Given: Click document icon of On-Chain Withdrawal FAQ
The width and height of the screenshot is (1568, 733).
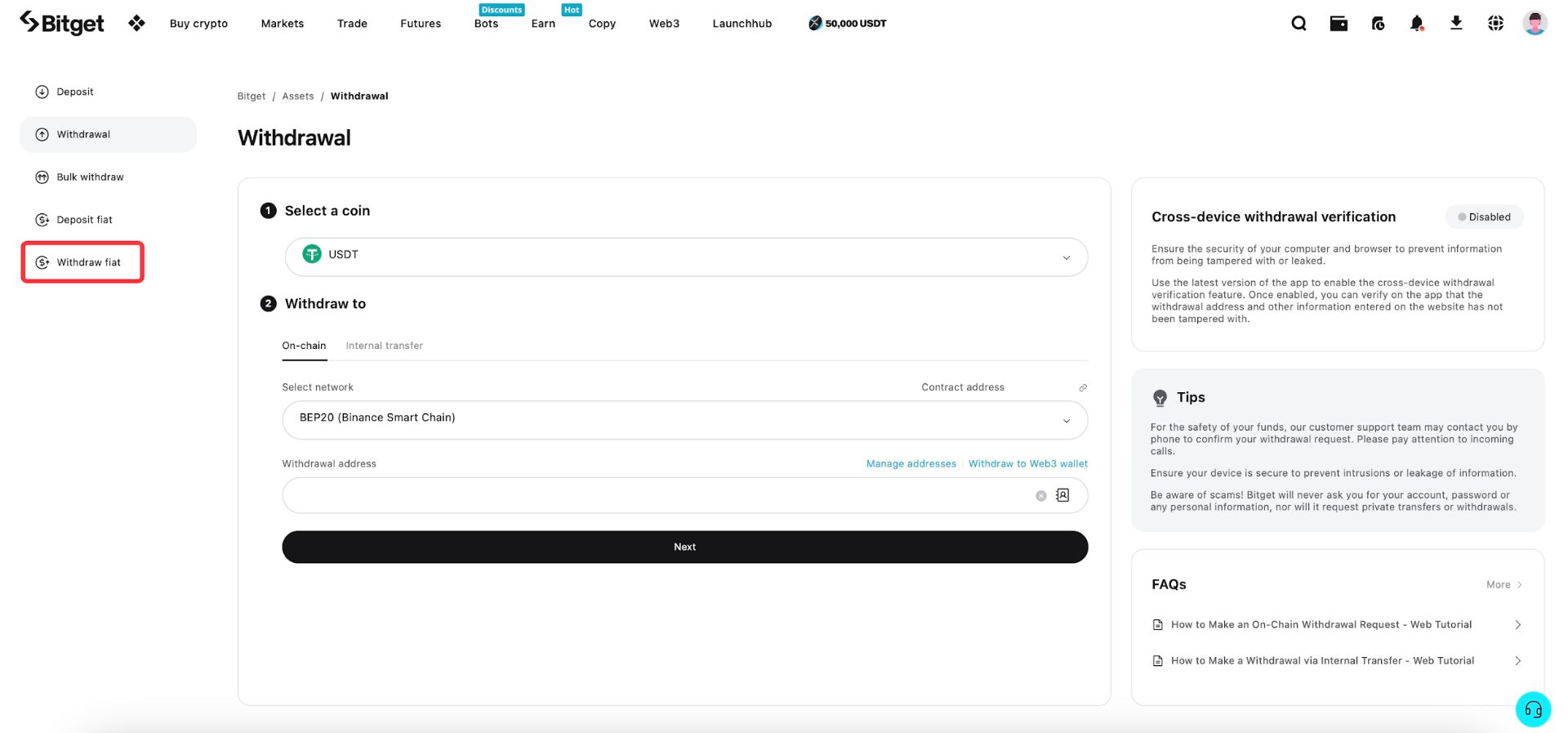Looking at the screenshot, I should click(x=1157, y=625).
